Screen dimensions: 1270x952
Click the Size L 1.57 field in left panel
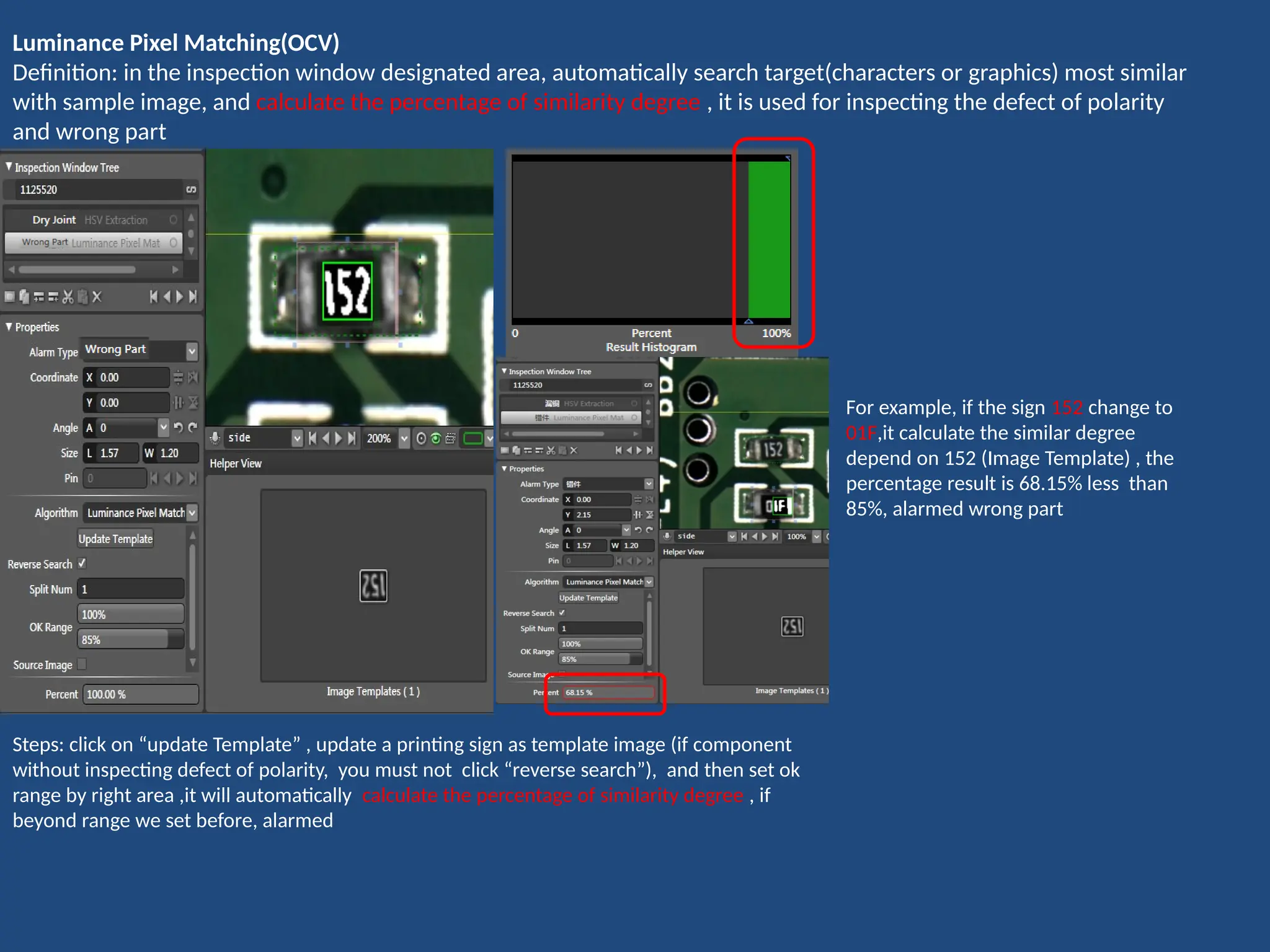coord(111,453)
